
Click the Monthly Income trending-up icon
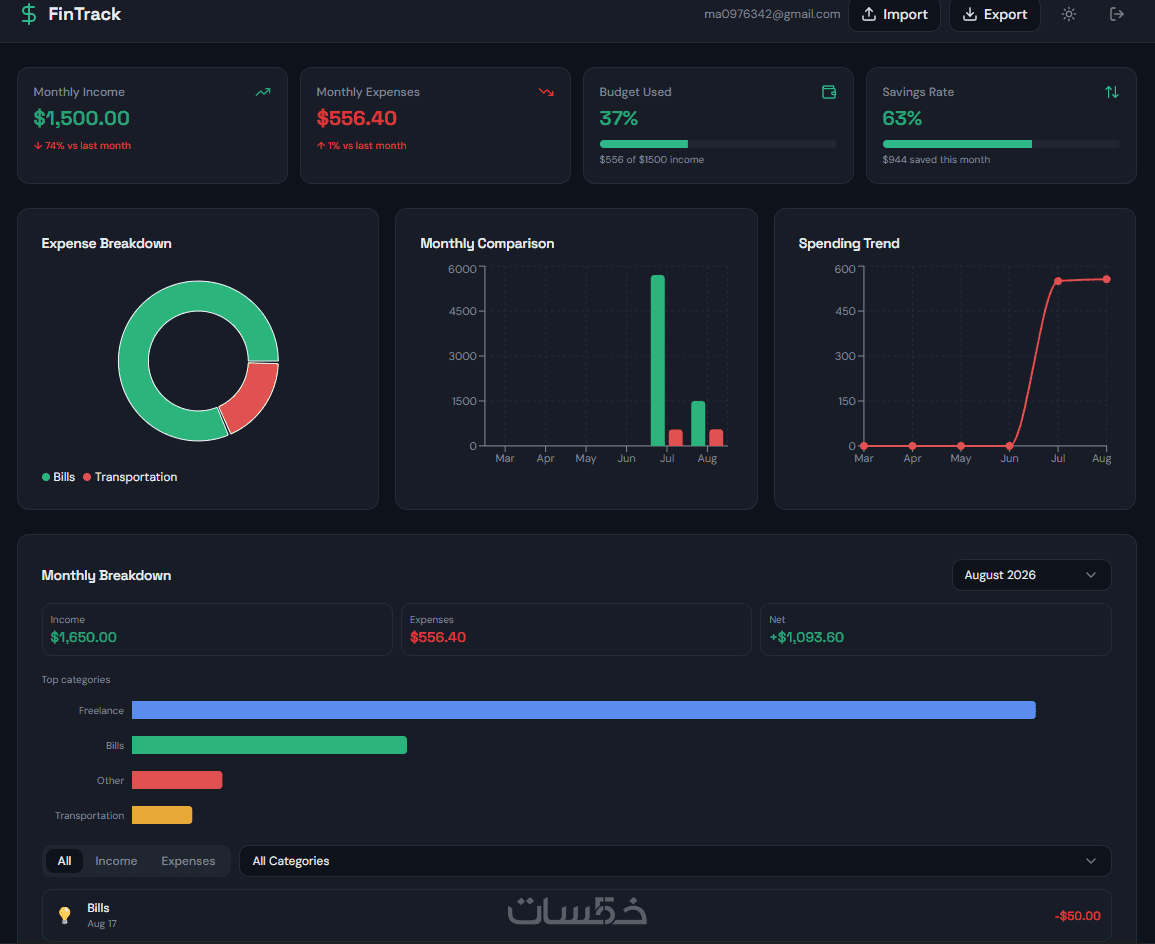(263, 92)
